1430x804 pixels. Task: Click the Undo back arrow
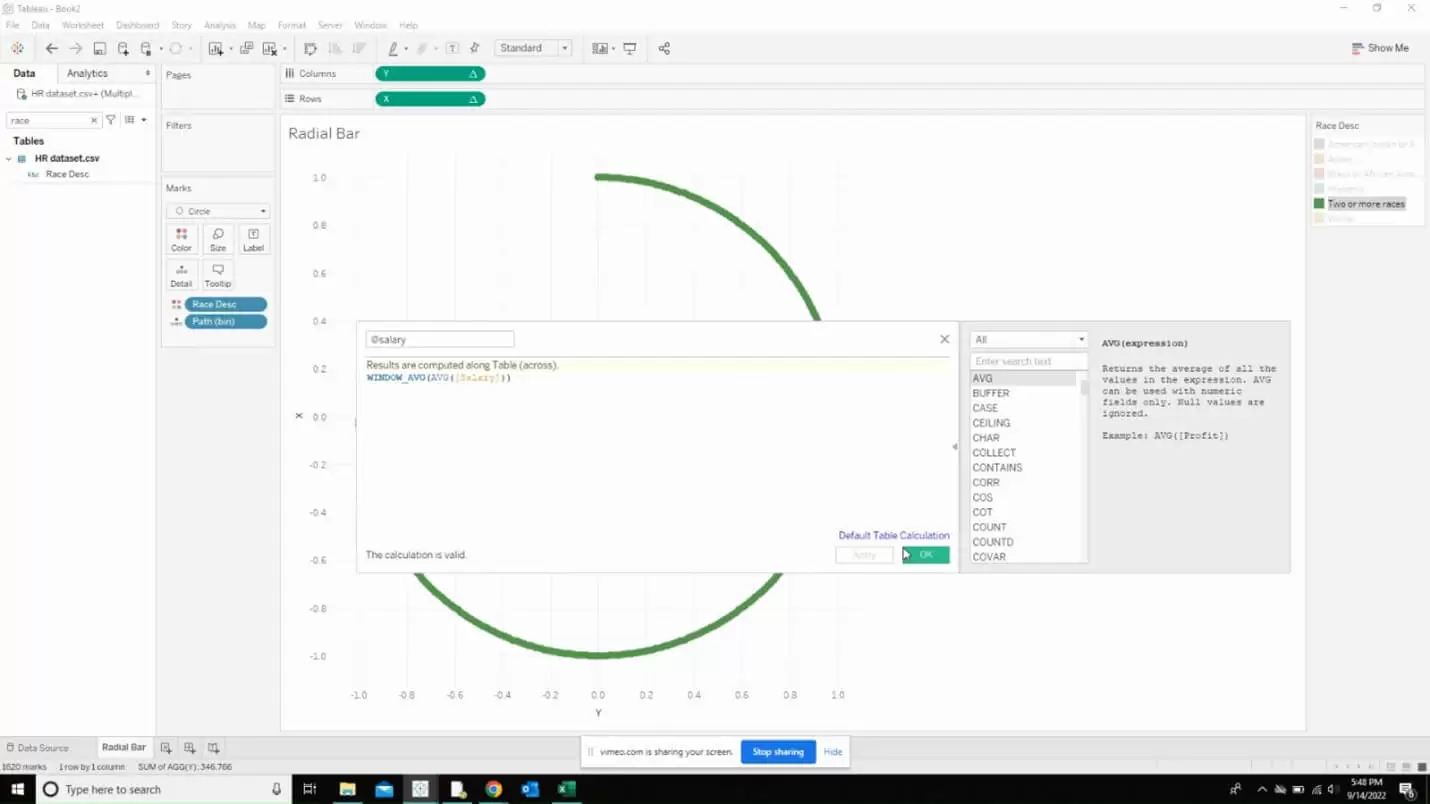(52, 48)
